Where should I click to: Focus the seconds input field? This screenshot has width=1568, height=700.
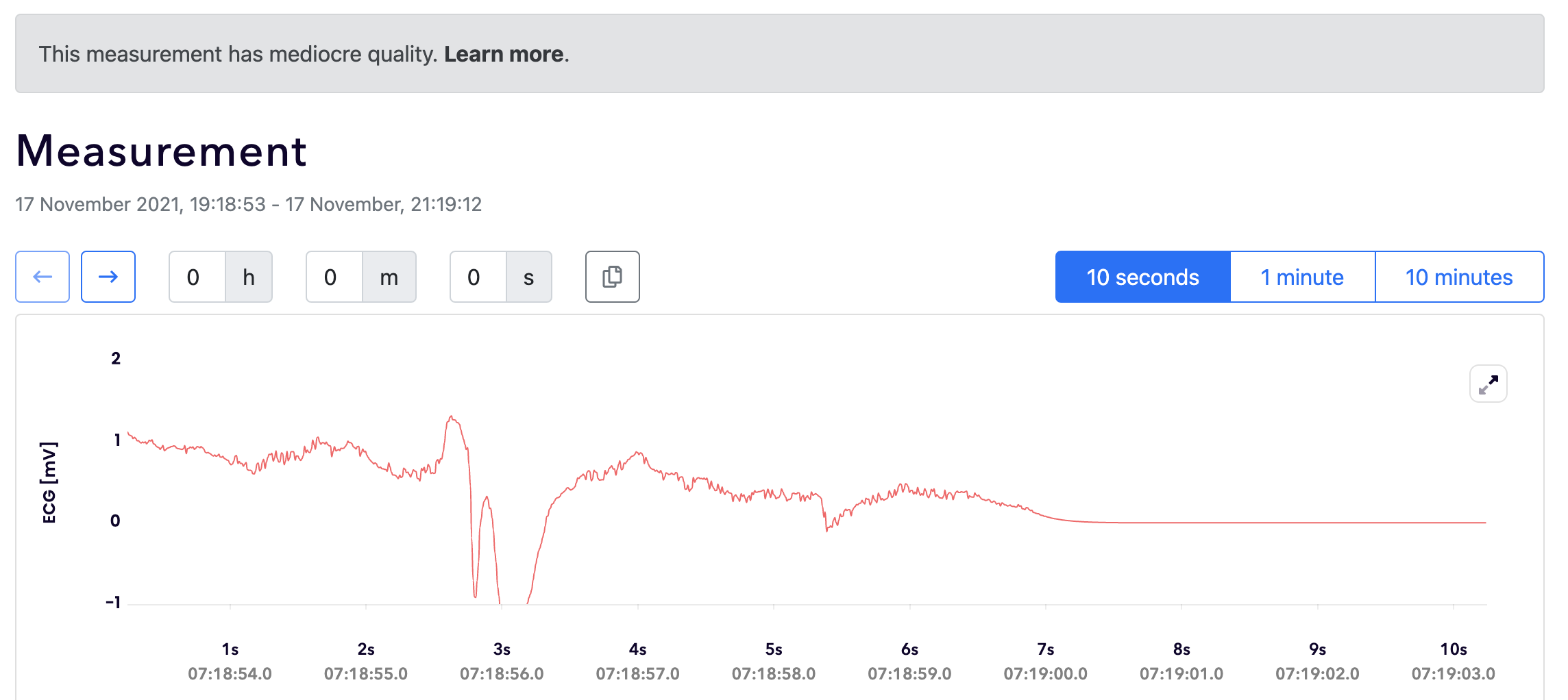coord(478,277)
